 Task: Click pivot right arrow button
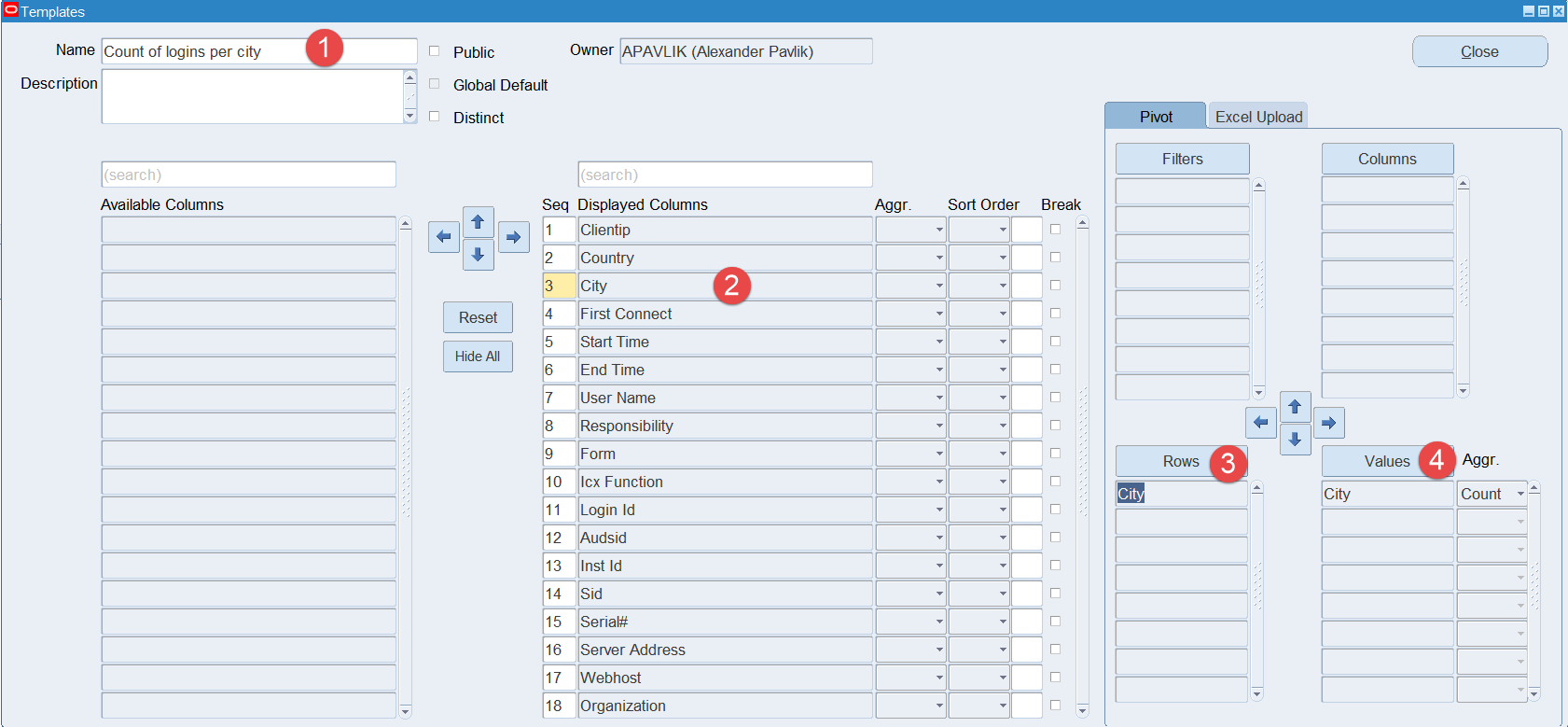pyautogui.click(x=1329, y=423)
